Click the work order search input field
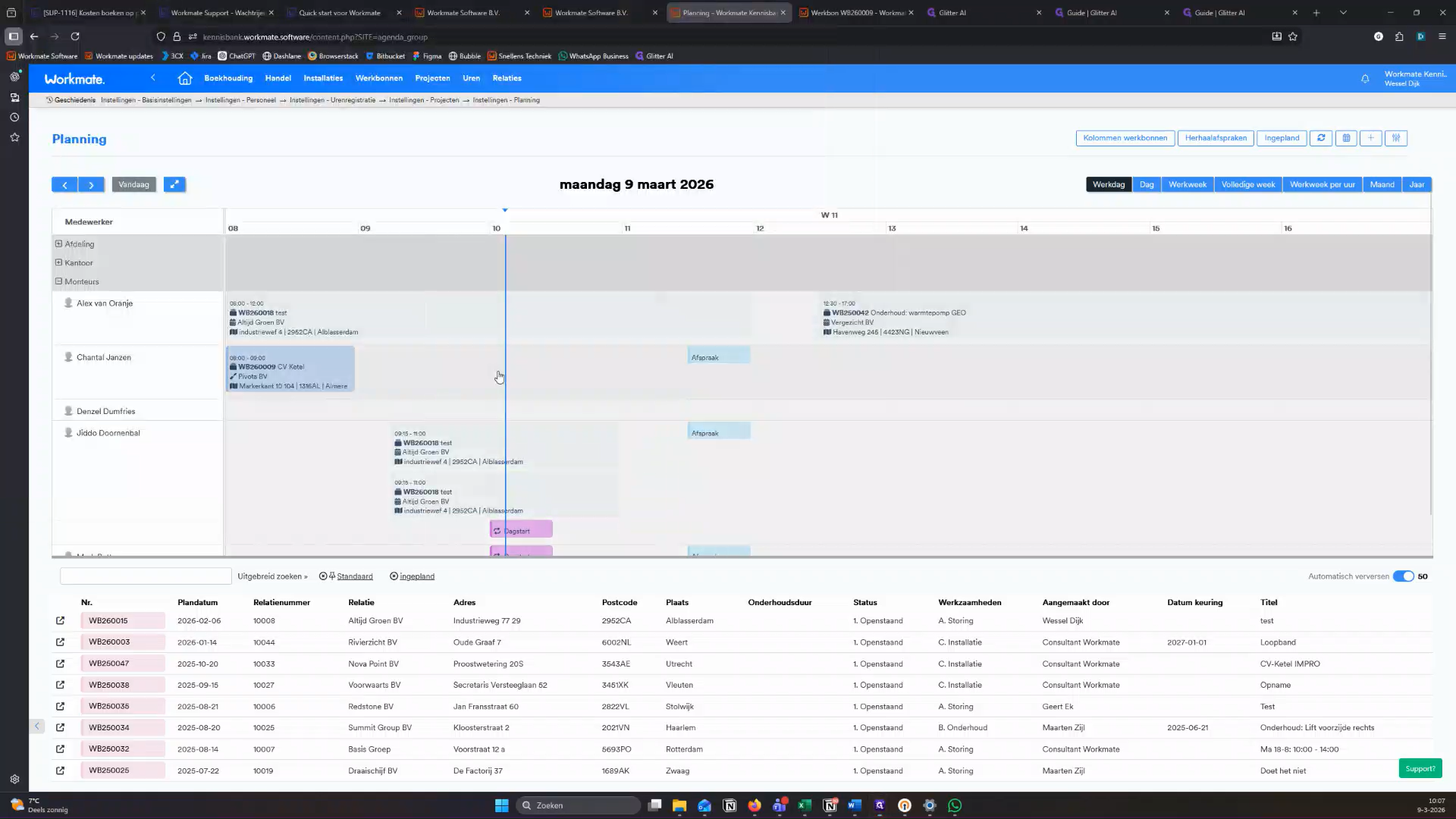The image size is (1456, 819). point(146,576)
